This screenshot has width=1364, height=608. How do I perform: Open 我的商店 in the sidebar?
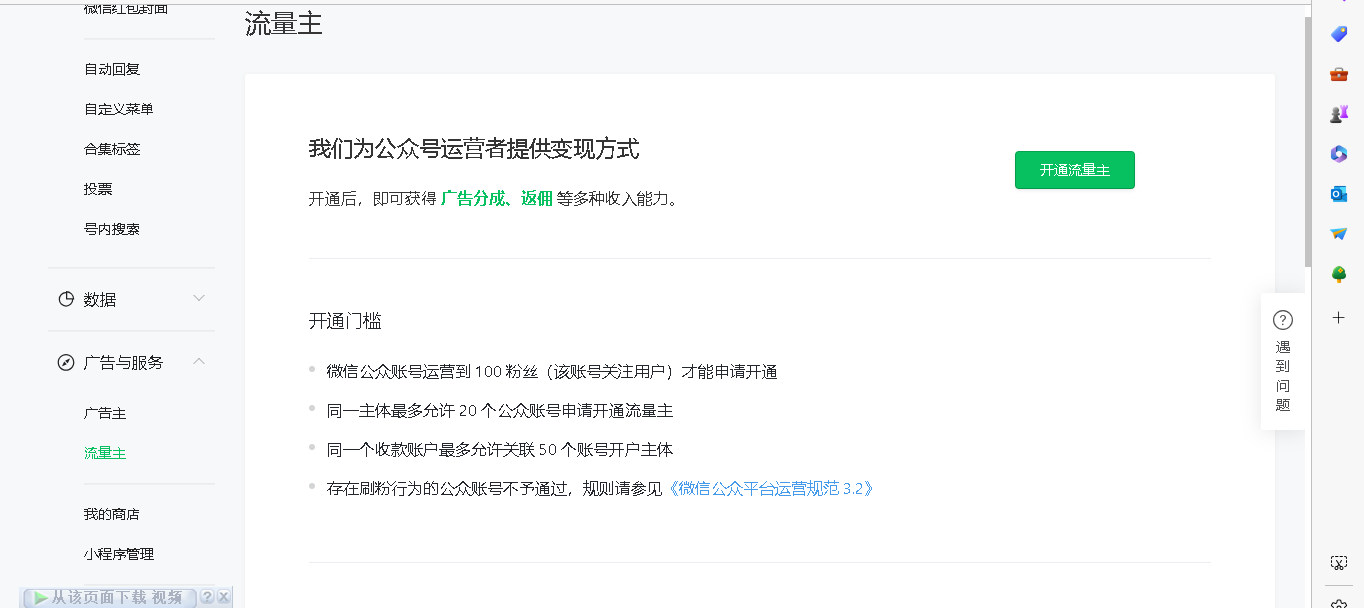click(x=112, y=514)
